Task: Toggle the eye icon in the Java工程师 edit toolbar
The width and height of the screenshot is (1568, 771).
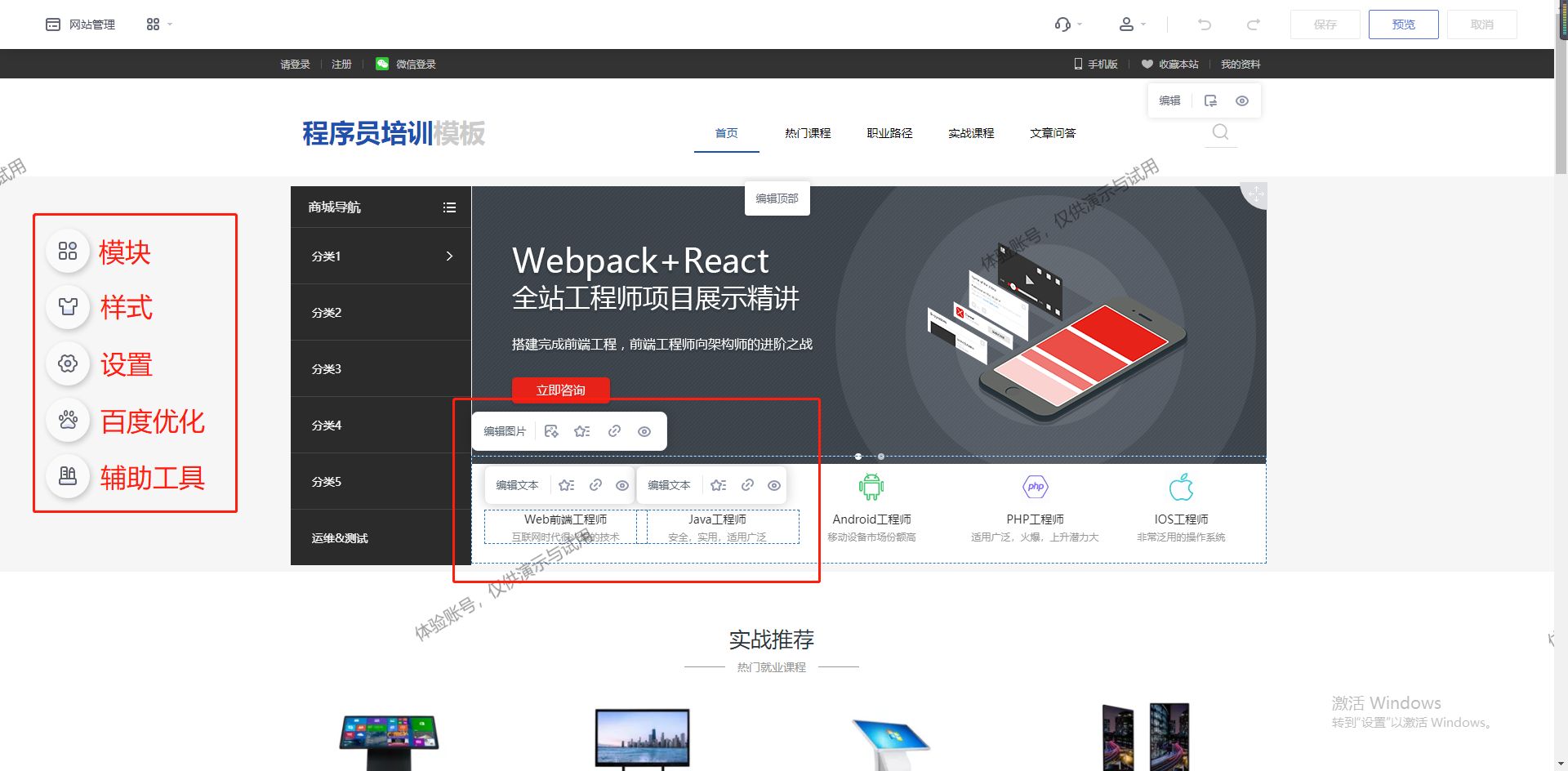Action: [773, 484]
